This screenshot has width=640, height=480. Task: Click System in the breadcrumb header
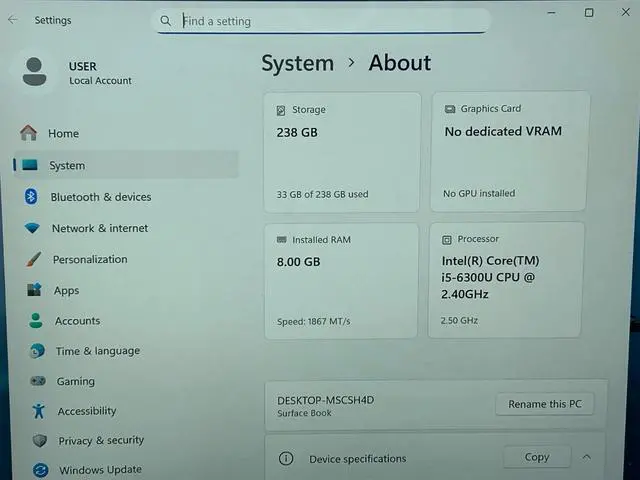(297, 63)
